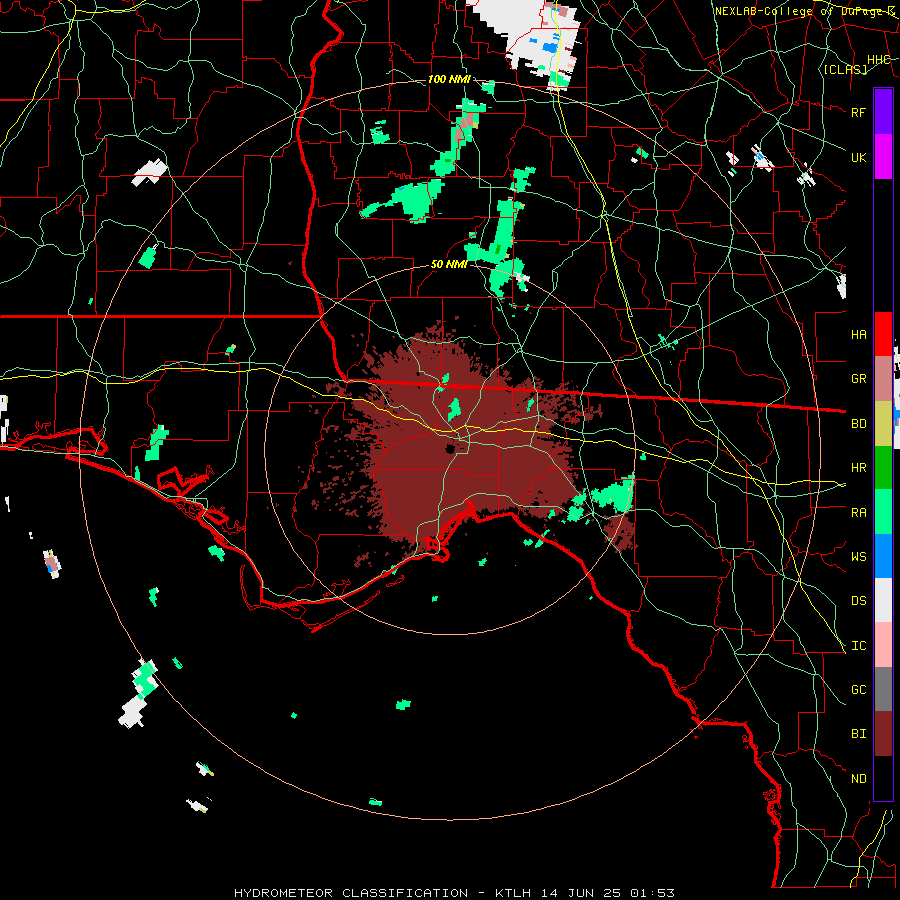Click the gray GC legend color swatch
The image size is (900, 900).
tap(883, 689)
